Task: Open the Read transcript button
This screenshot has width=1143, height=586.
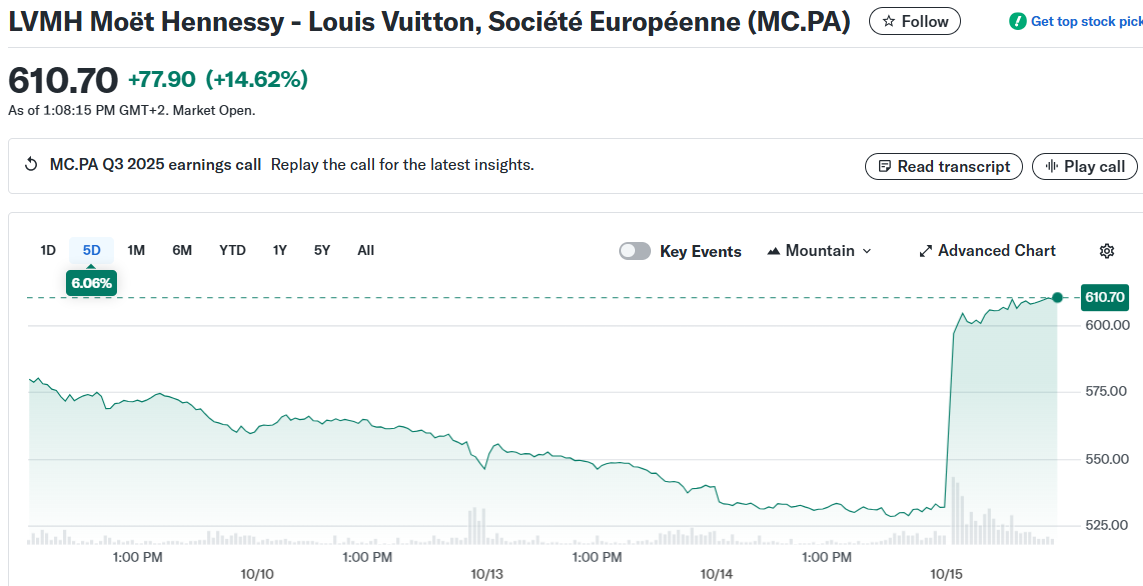Action: [944, 167]
